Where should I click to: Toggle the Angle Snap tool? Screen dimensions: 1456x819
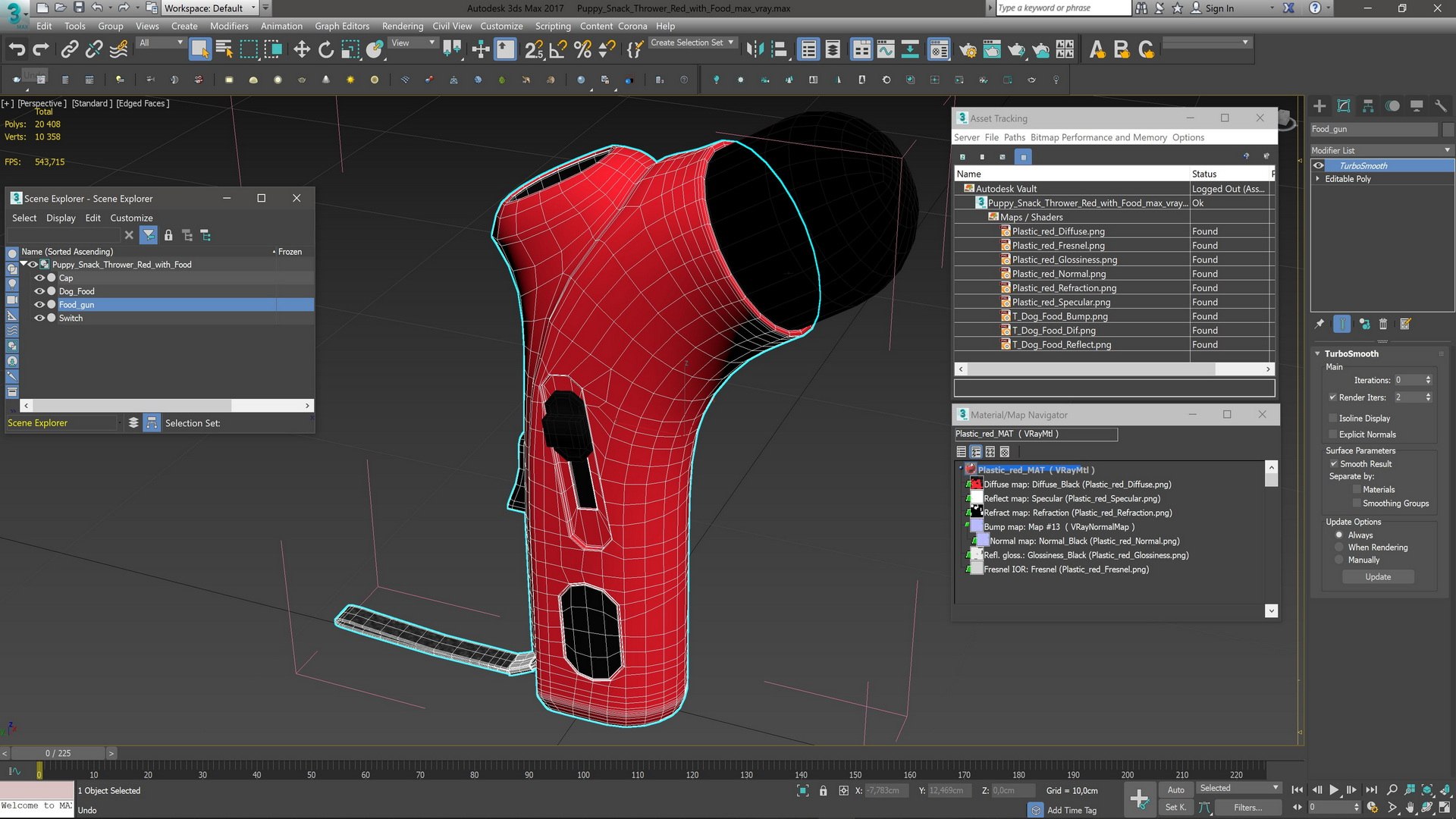click(x=558, y=50)
